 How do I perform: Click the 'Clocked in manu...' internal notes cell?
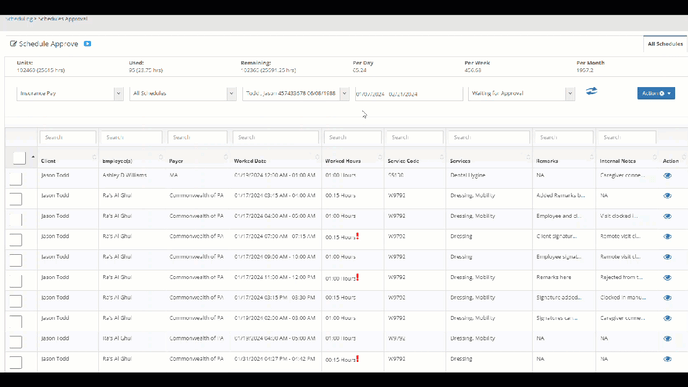(x=623, y=297)
